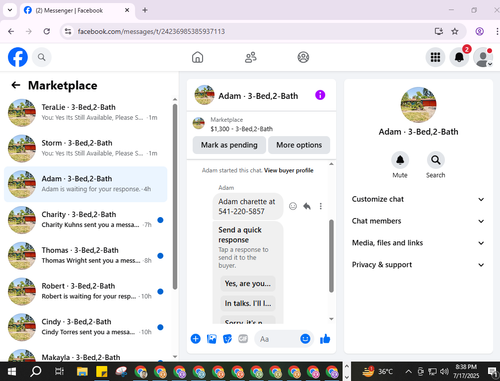500x381 pixels.
Task: Expand the Chat members section
Action: pyautogui.click(x=418, y=221)
